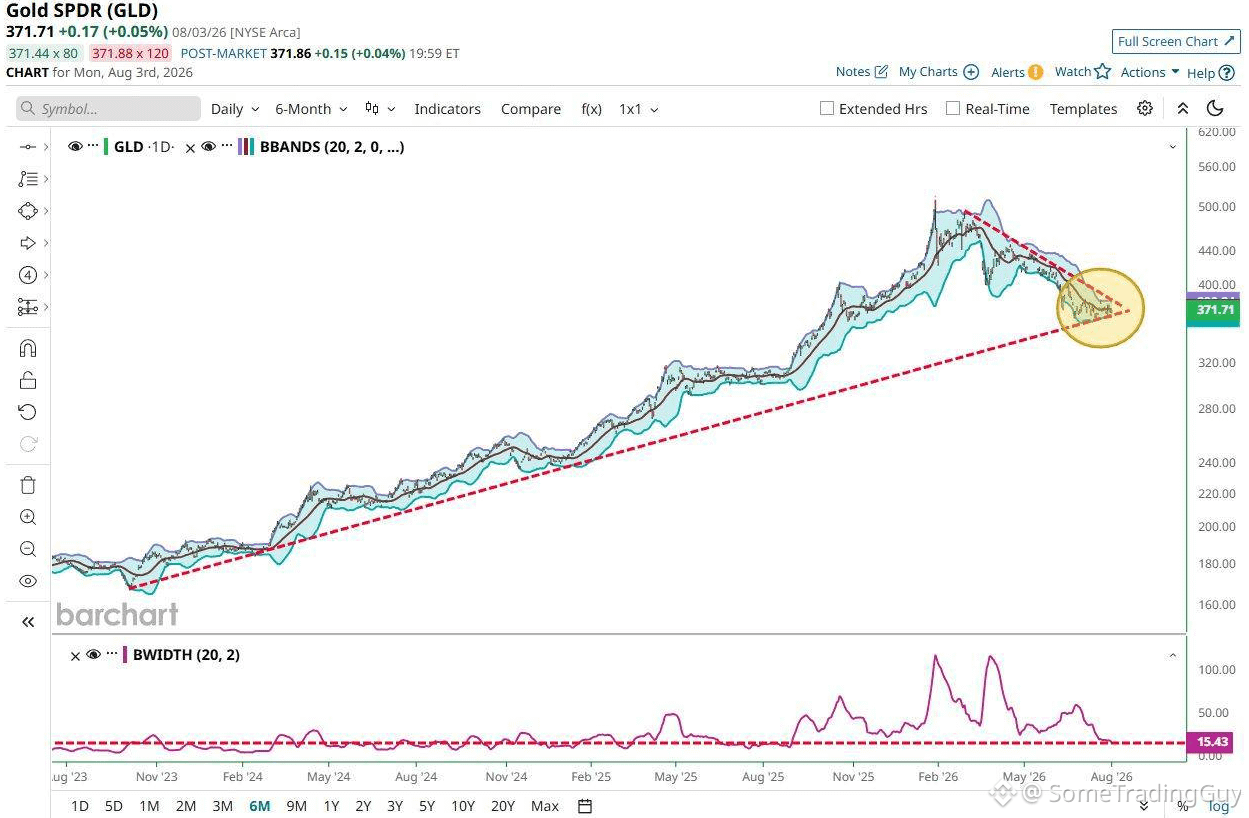This screenshot has width=1249, height=818.
Task: Open the 6-Month period dropdown
Action: [x=311, y=109]
